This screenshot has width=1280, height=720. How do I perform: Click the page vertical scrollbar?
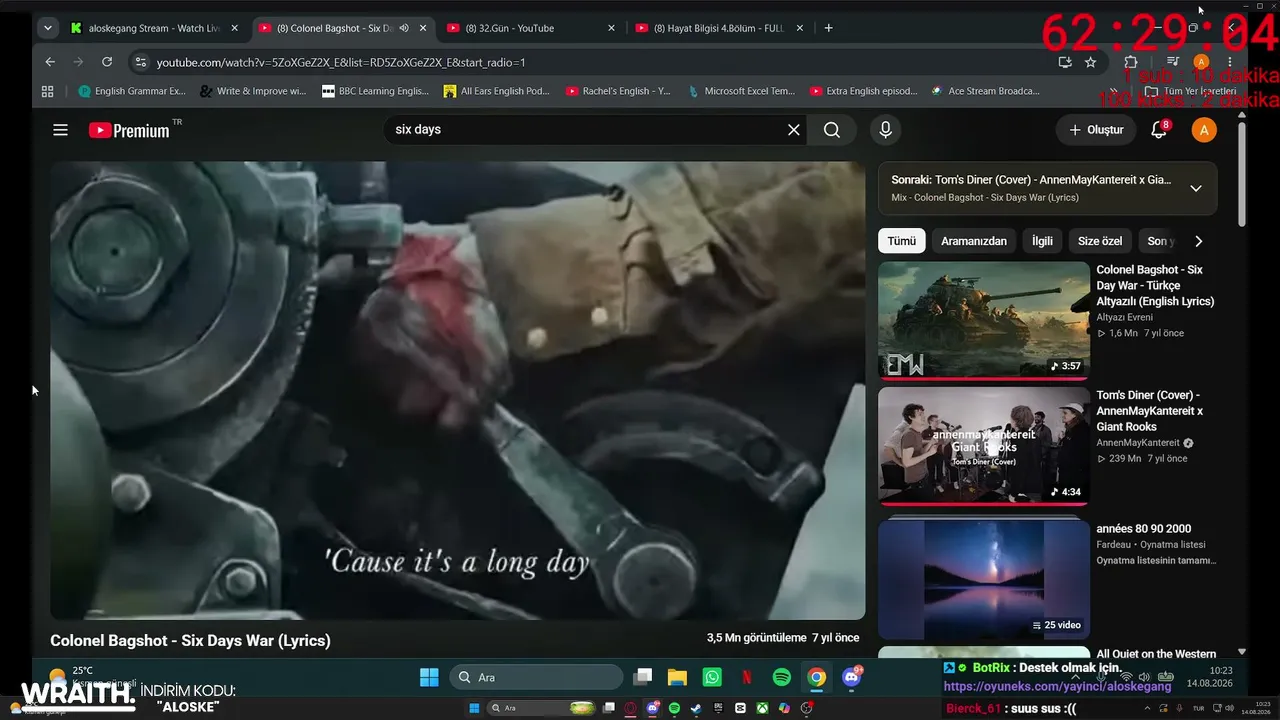click(1242, 175)
